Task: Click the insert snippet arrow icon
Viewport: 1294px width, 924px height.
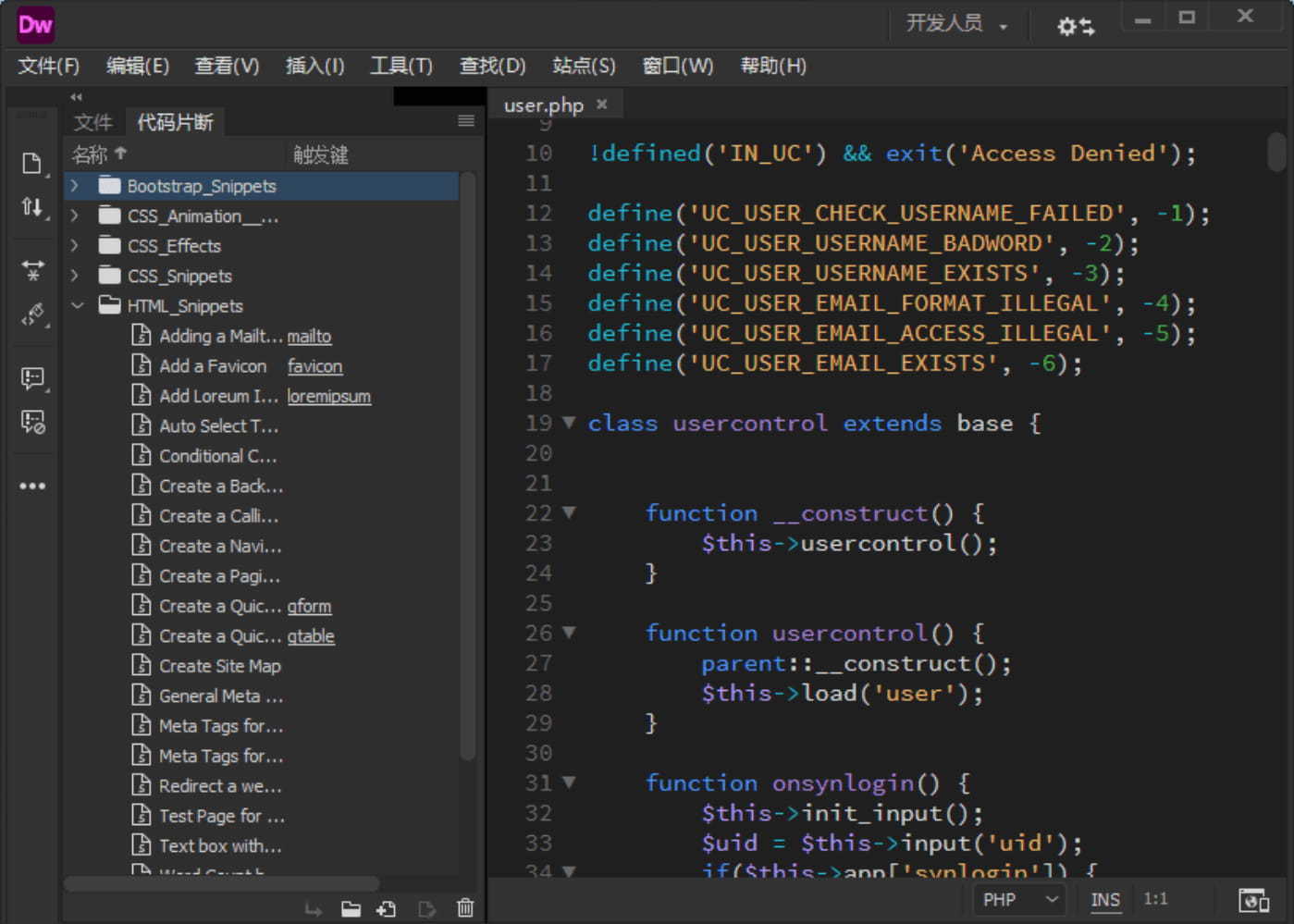Action: click(x=314, y=909)
